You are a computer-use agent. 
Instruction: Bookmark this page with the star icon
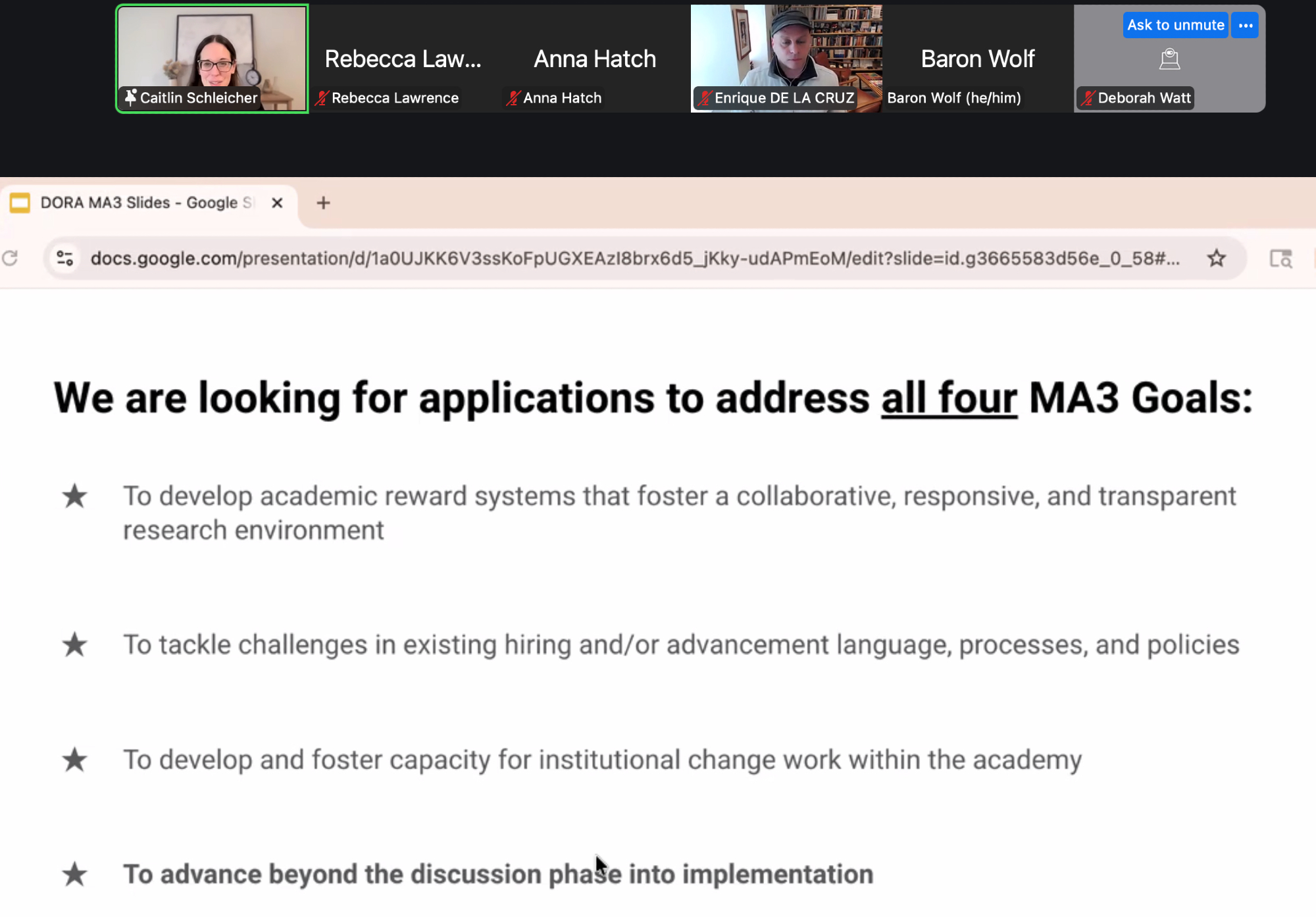tap(1216, 258)
